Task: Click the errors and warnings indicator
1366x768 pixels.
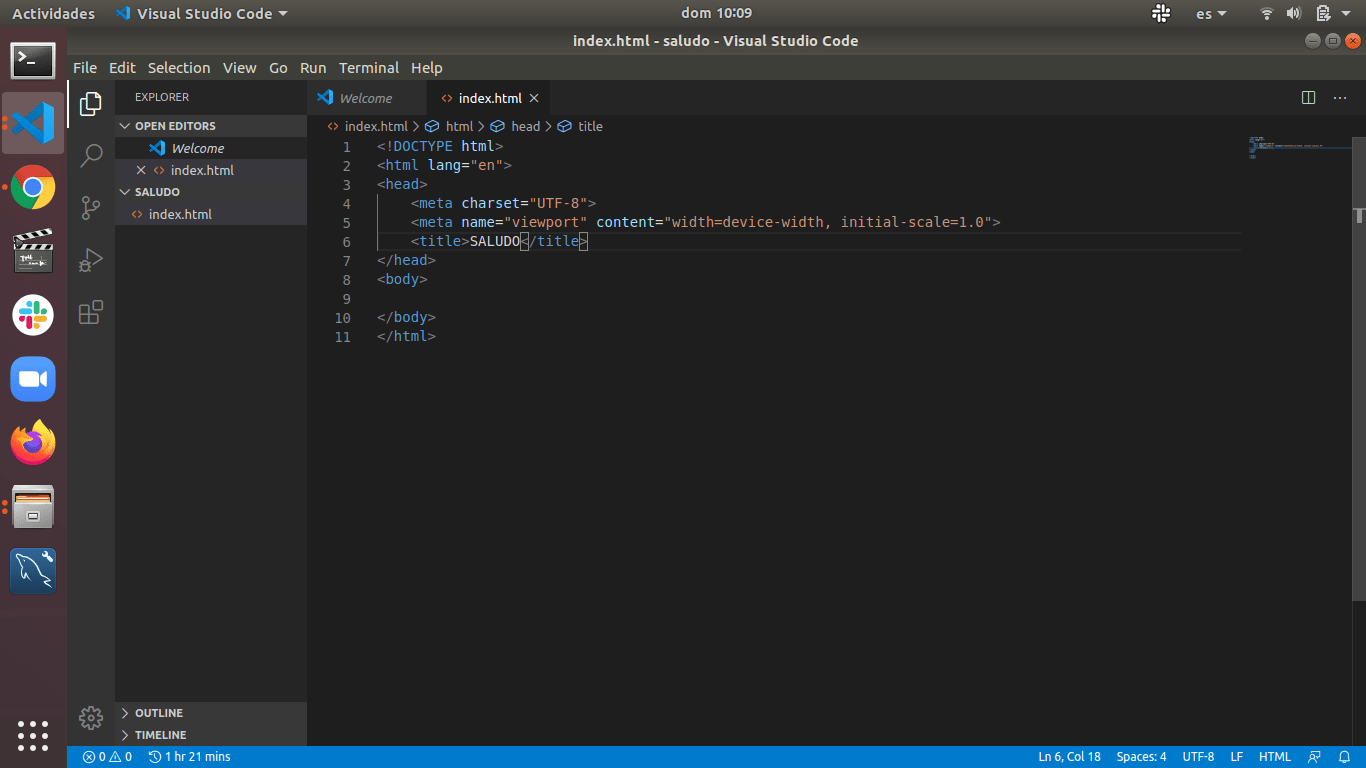Action: (107, 757)
